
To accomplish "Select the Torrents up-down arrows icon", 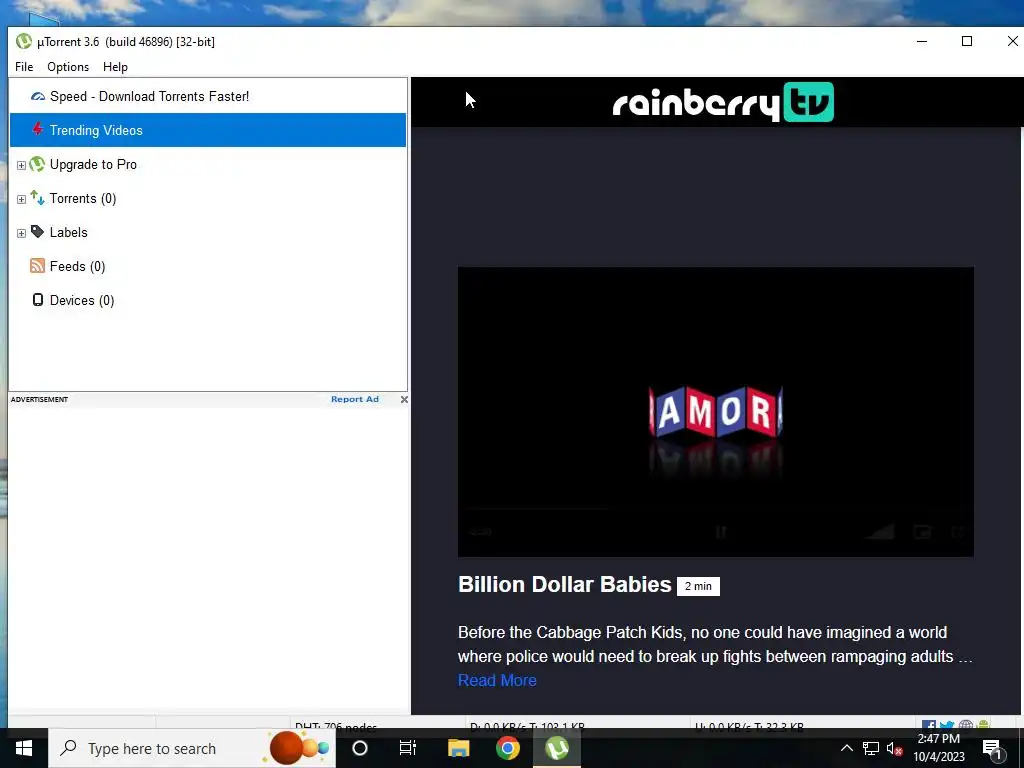I will tap(37, 198).
